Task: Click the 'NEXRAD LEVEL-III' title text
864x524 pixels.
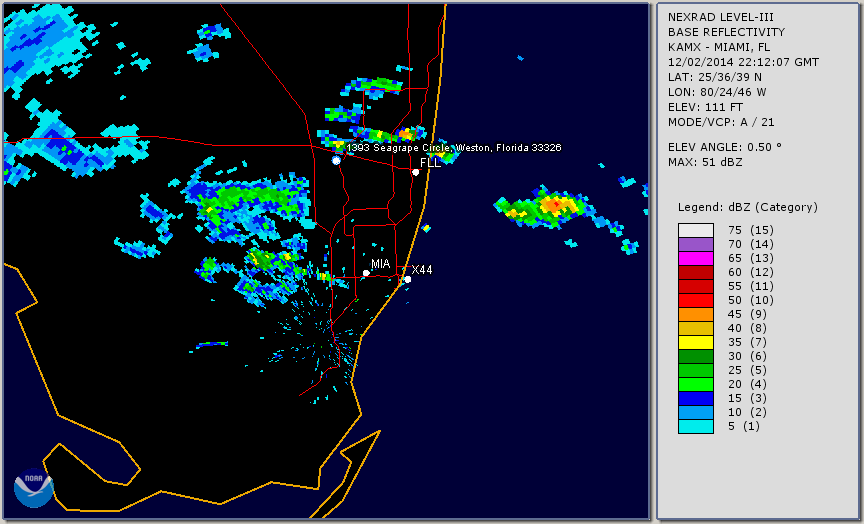Action: click(x=721, y=17)
